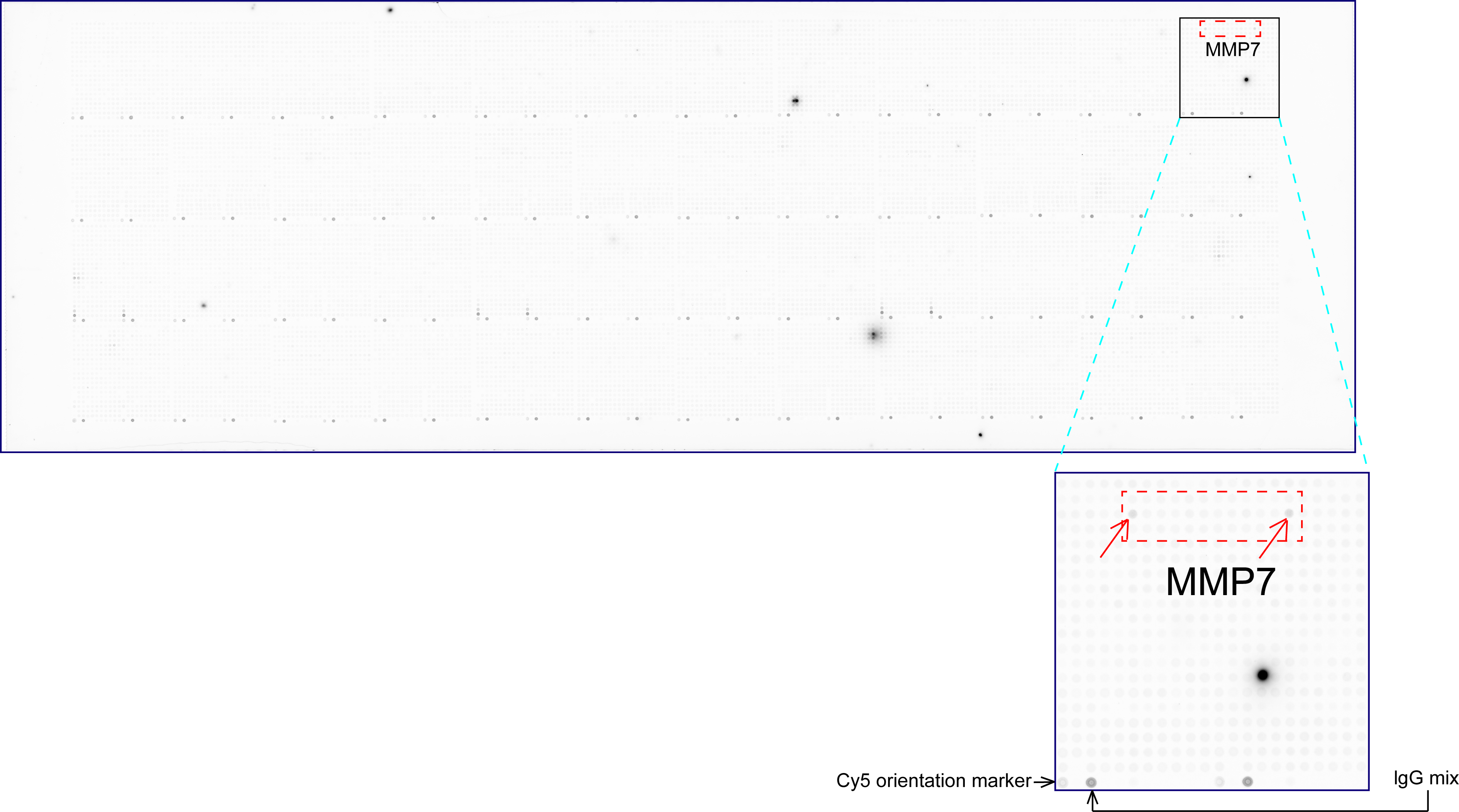Select the "Cy5 orientation marker" label
This screenshot has height=812, width=1459.
[934, 781]
